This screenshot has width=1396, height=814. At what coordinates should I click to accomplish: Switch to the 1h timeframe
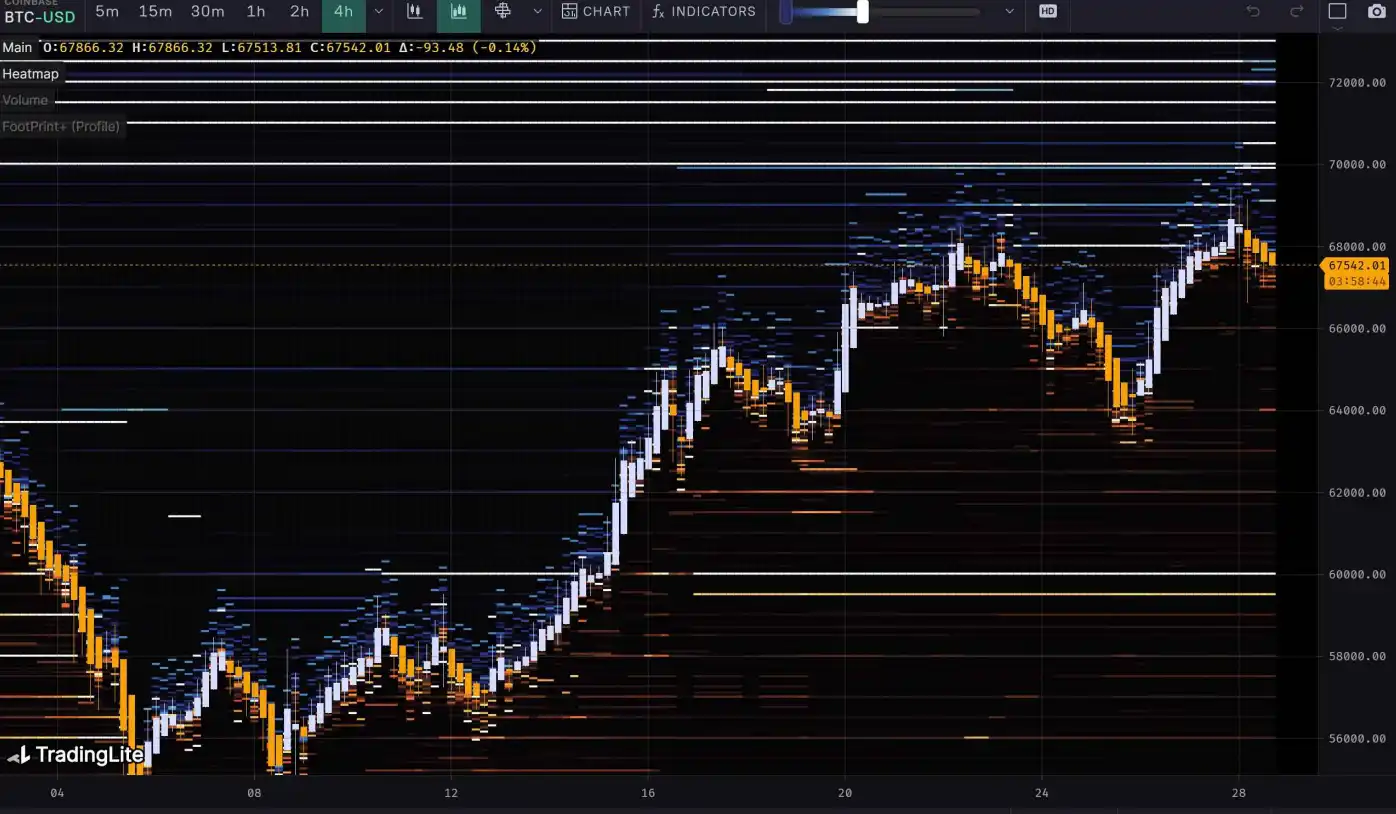256,12
